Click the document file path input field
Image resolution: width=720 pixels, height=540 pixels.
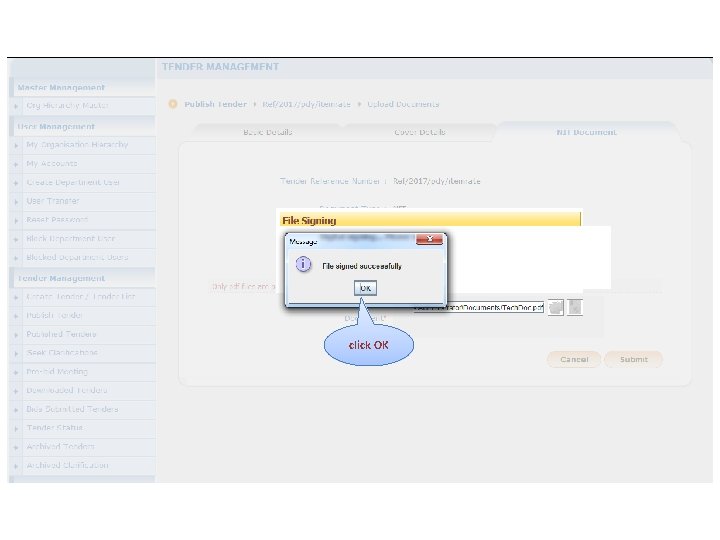(478, 308)
